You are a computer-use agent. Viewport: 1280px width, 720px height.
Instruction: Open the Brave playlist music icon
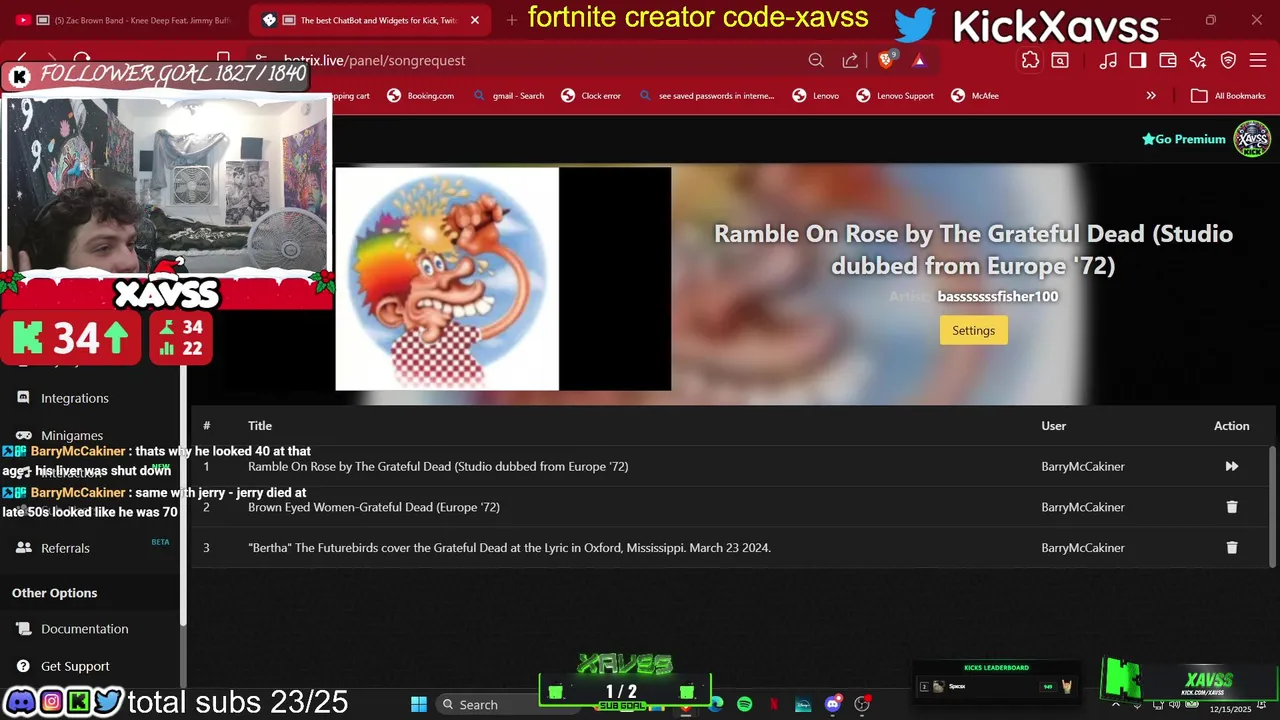(x=1108, y=60)
